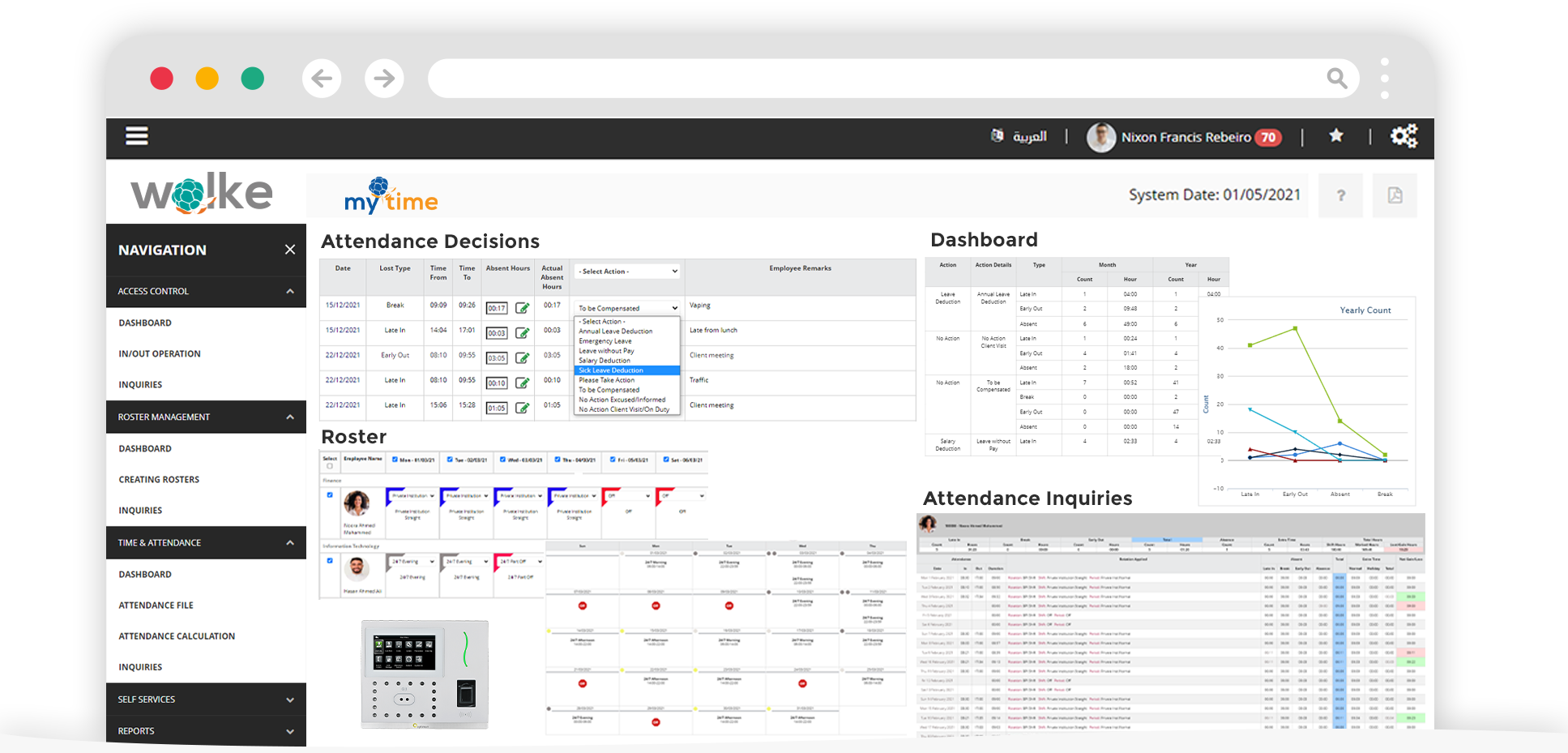The height and width of the screenshot is (753, 1568).
Task: Click the browser back arrow button
Action: point(322,79)
